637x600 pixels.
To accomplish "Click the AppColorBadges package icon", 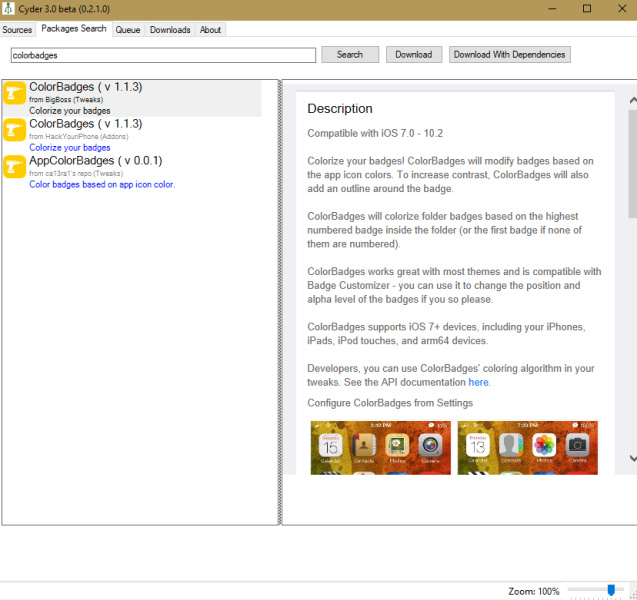I will tap(15, 170).
